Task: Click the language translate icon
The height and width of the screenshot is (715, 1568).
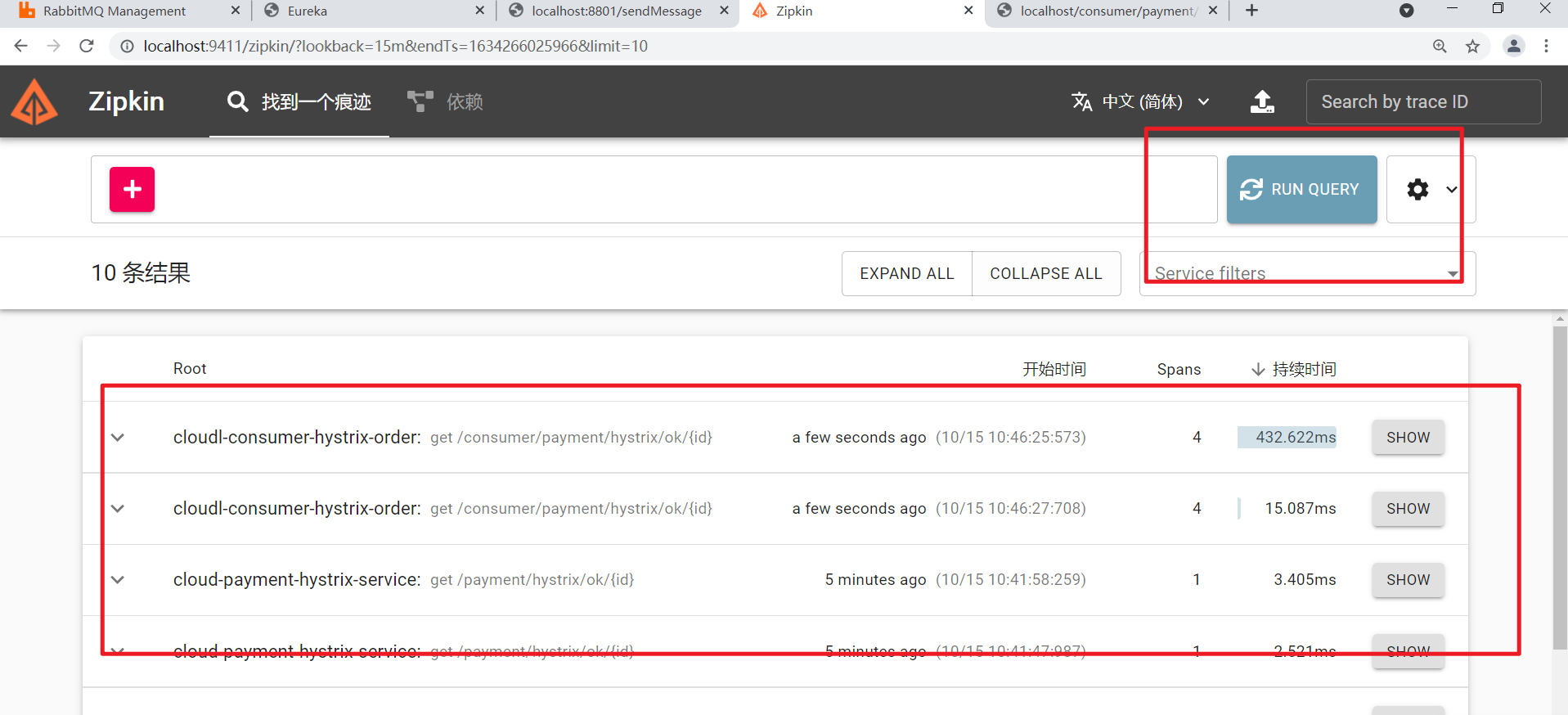Action: point(1081,101)
